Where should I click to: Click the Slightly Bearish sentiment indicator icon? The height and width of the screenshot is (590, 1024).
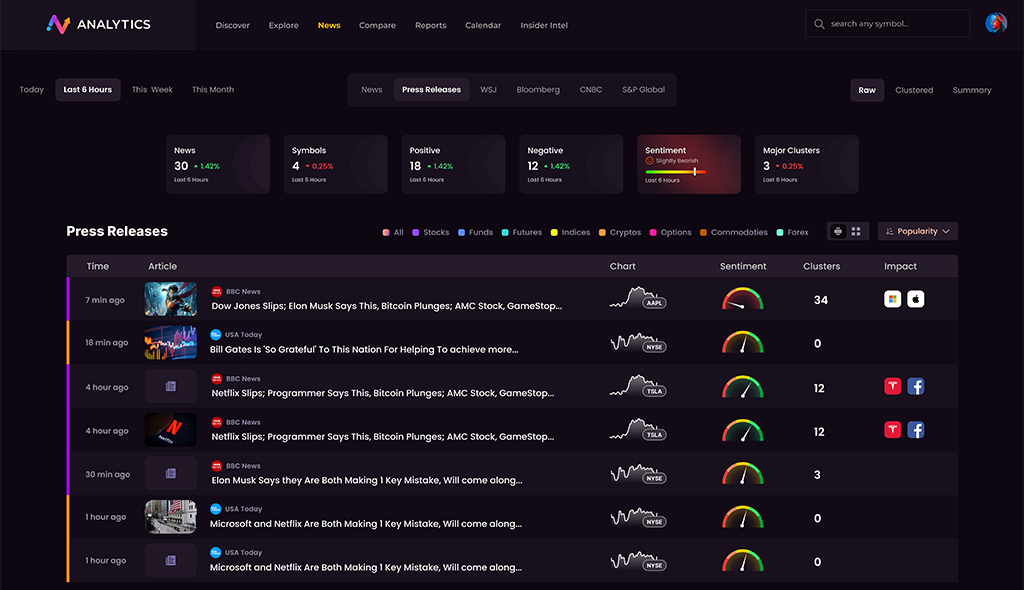pos(649,161)
